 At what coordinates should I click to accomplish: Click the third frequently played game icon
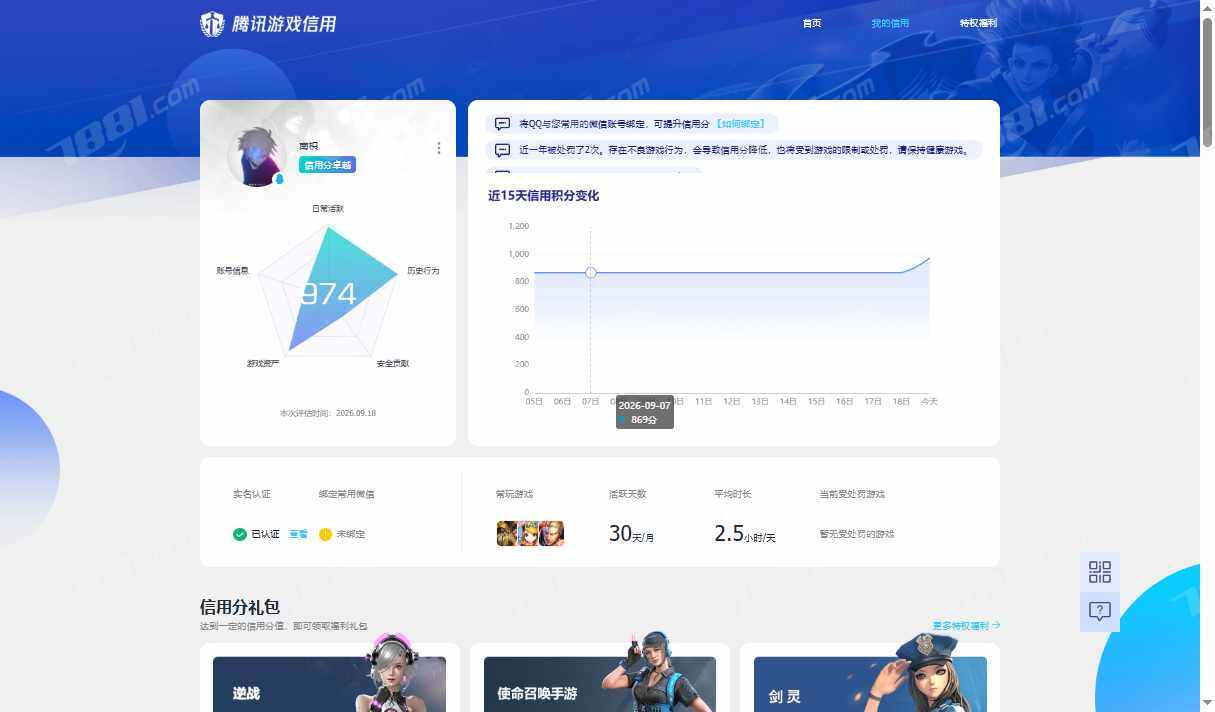pyautogui.click(x=552, y=534)
